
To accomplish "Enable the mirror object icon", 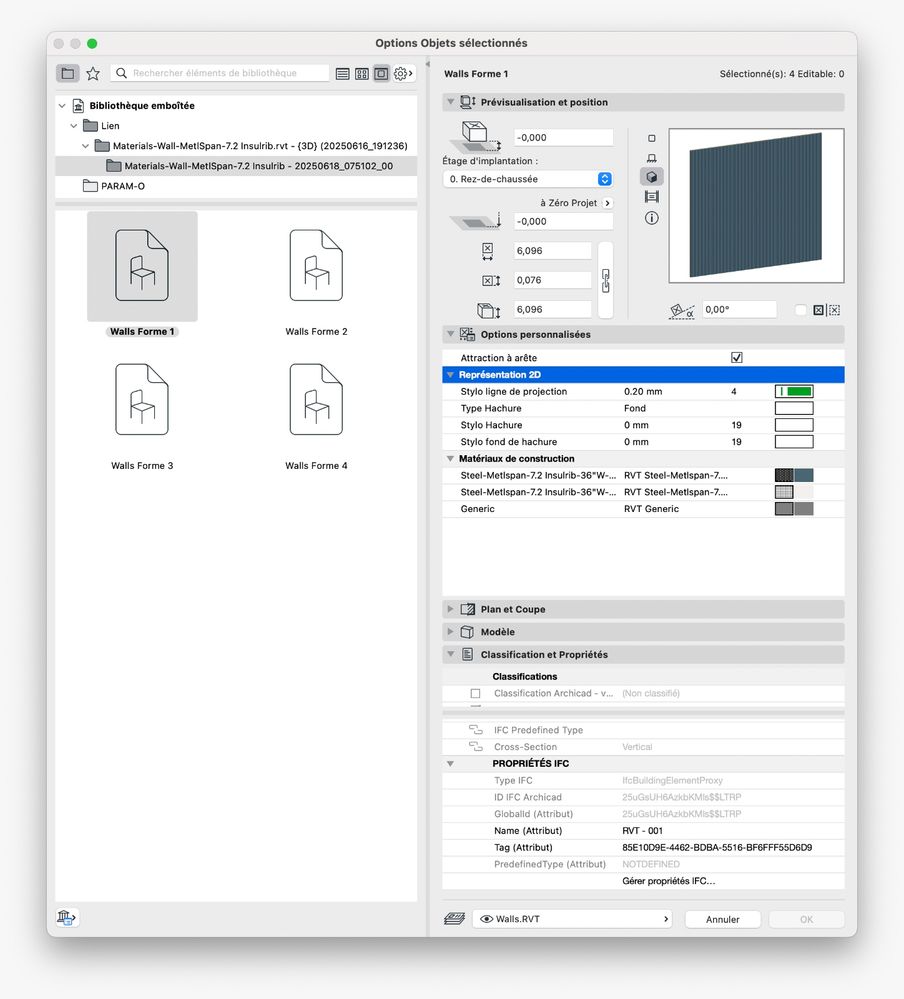I will pyautogui.click(x=819, y=310).
